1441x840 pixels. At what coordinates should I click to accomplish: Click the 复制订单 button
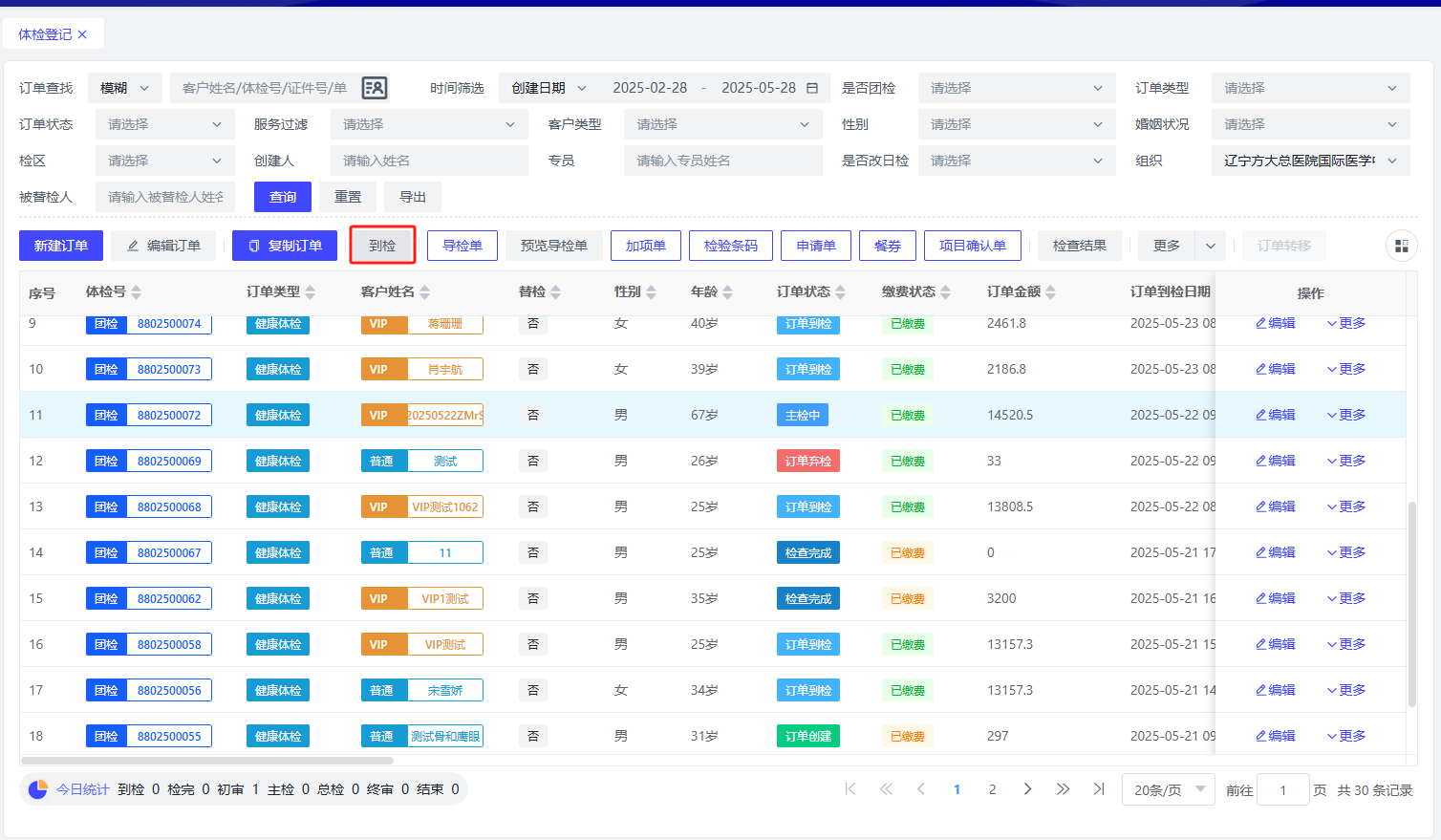tap(285, 246)
